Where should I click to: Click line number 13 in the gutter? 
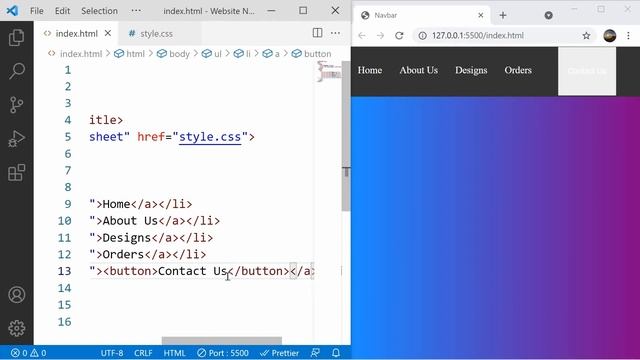pos(64,271)
